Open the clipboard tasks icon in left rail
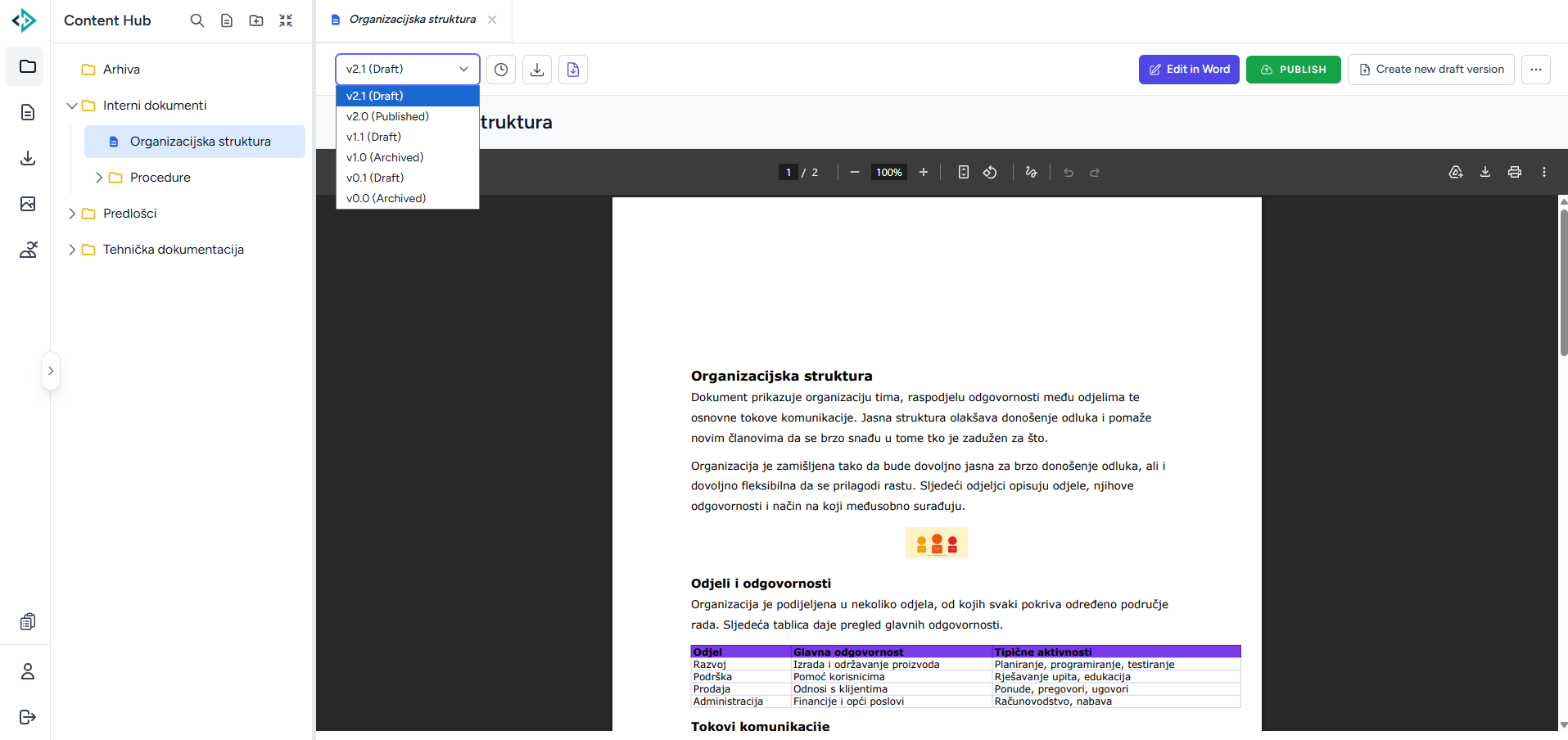 click(28, 622)
